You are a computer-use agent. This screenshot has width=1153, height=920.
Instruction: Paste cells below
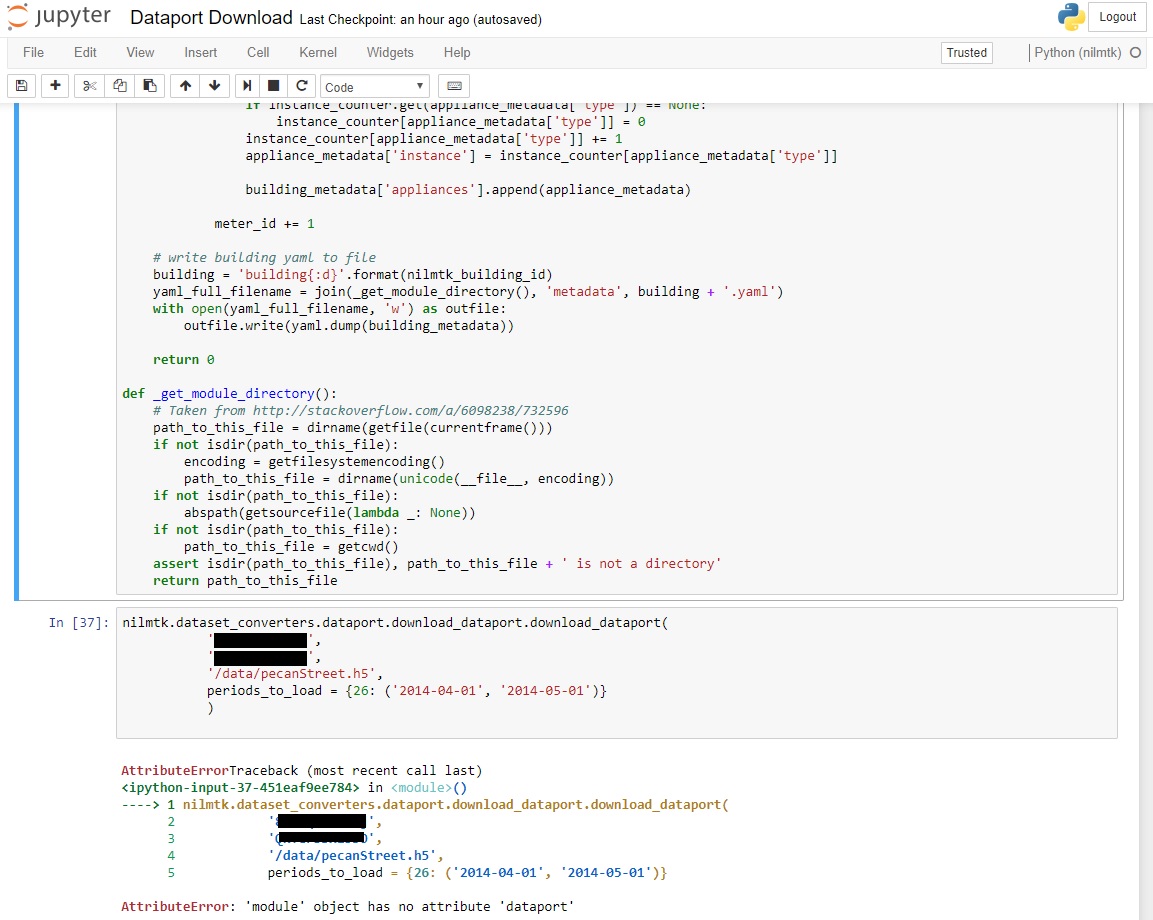pyautogui.click(x=150, y=86)
